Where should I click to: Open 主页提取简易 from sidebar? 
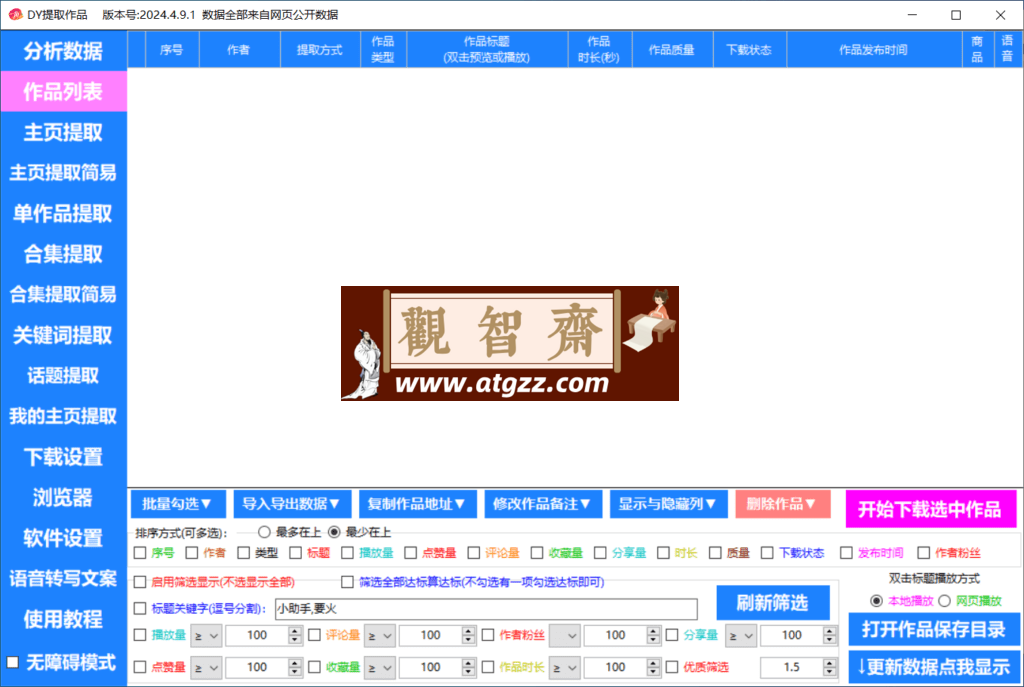(63, 173)
